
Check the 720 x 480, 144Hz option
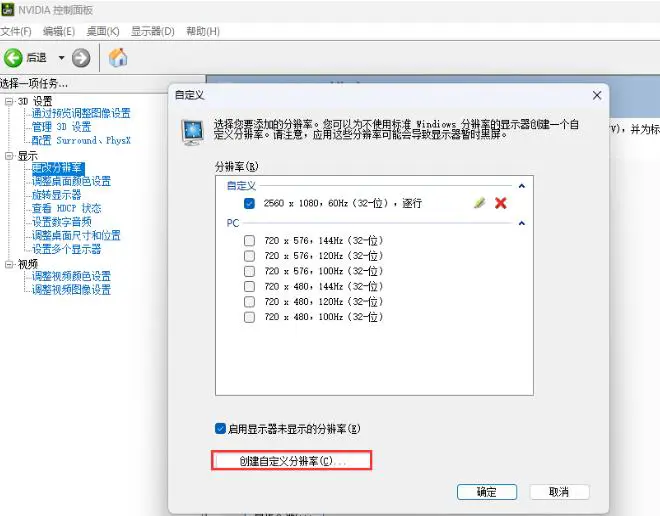pyautogui.click(x=249, y=286)
